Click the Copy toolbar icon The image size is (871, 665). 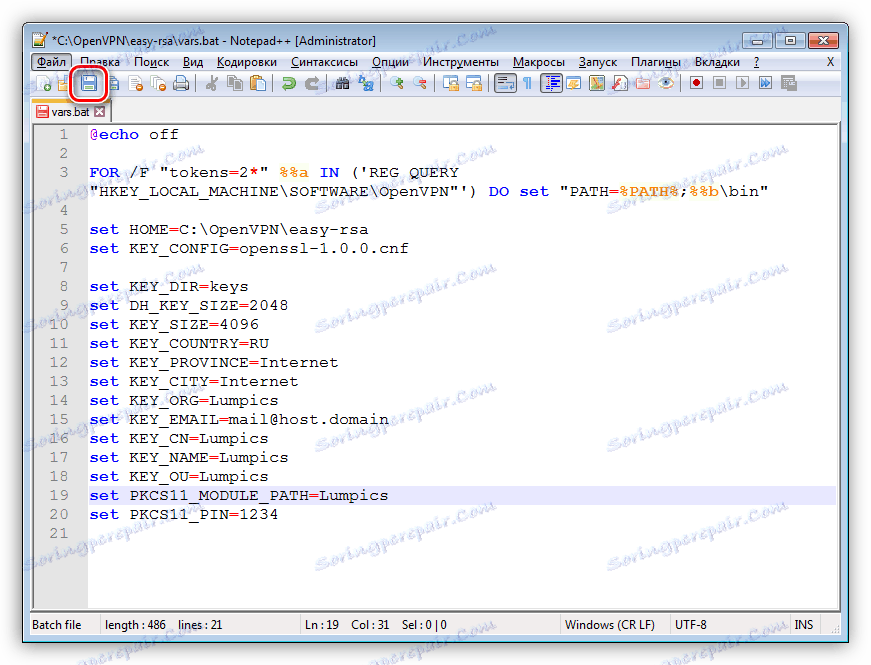235,83
